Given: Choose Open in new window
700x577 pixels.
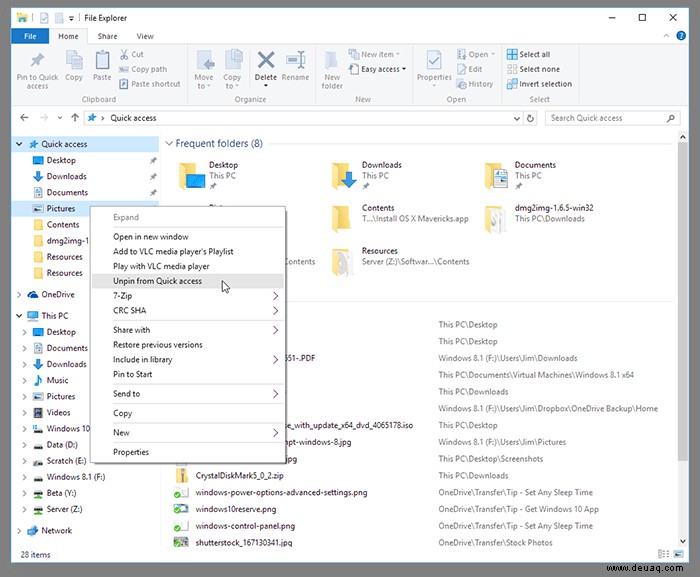Looking at the screenshot, I should [188, 237].
